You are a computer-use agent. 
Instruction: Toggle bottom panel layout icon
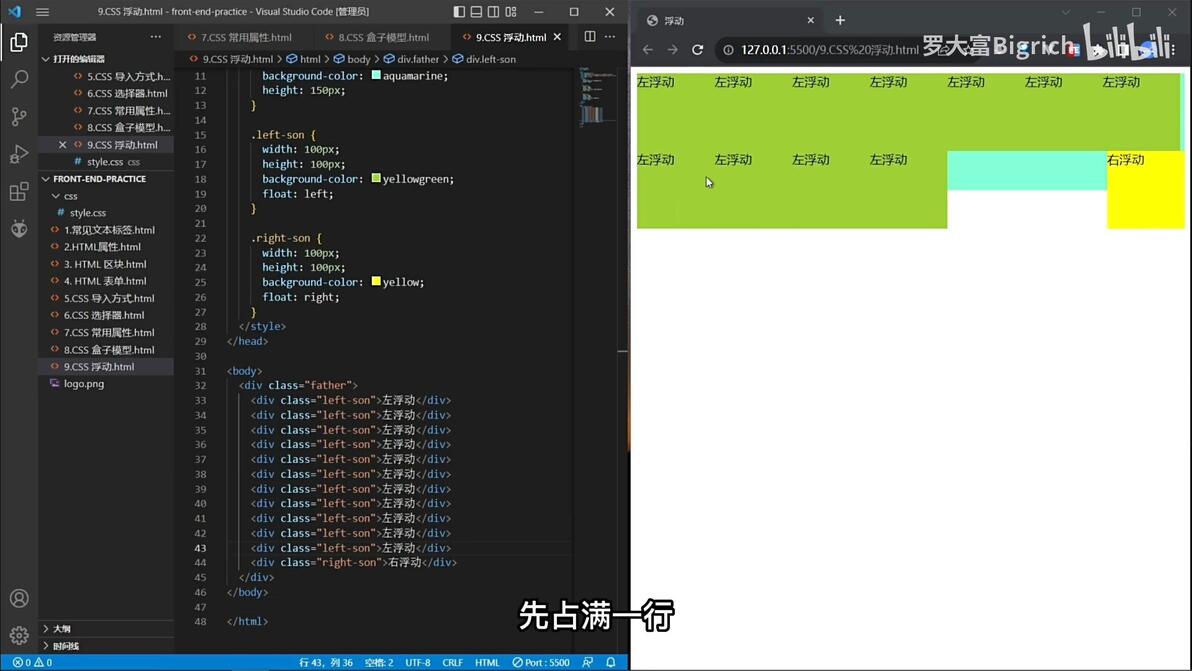point(477,11)
